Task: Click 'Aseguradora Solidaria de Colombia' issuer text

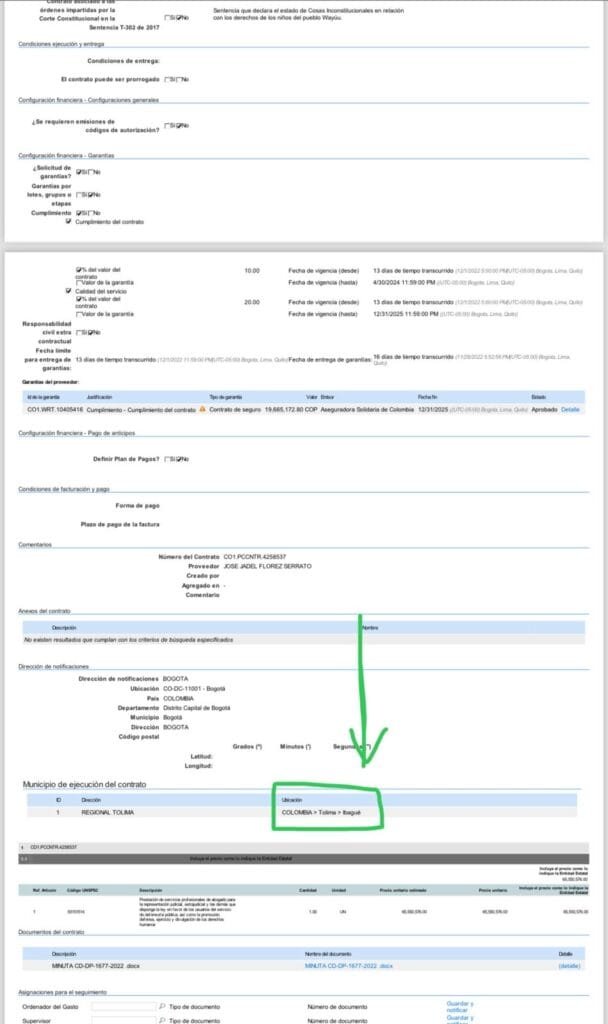Action: [x=367, y=409]
